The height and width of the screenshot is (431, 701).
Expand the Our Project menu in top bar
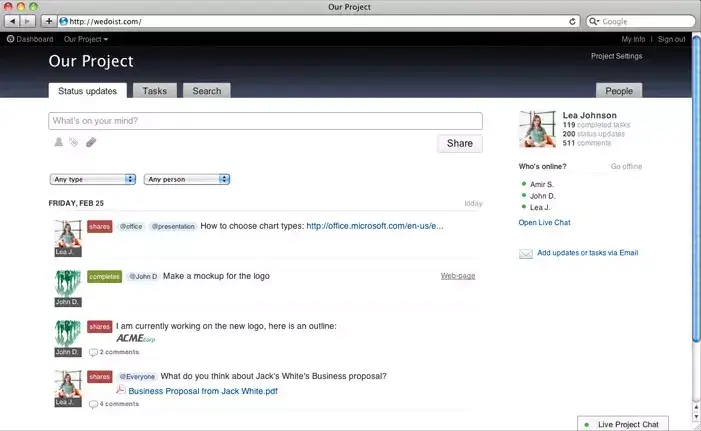pos(86,39)
